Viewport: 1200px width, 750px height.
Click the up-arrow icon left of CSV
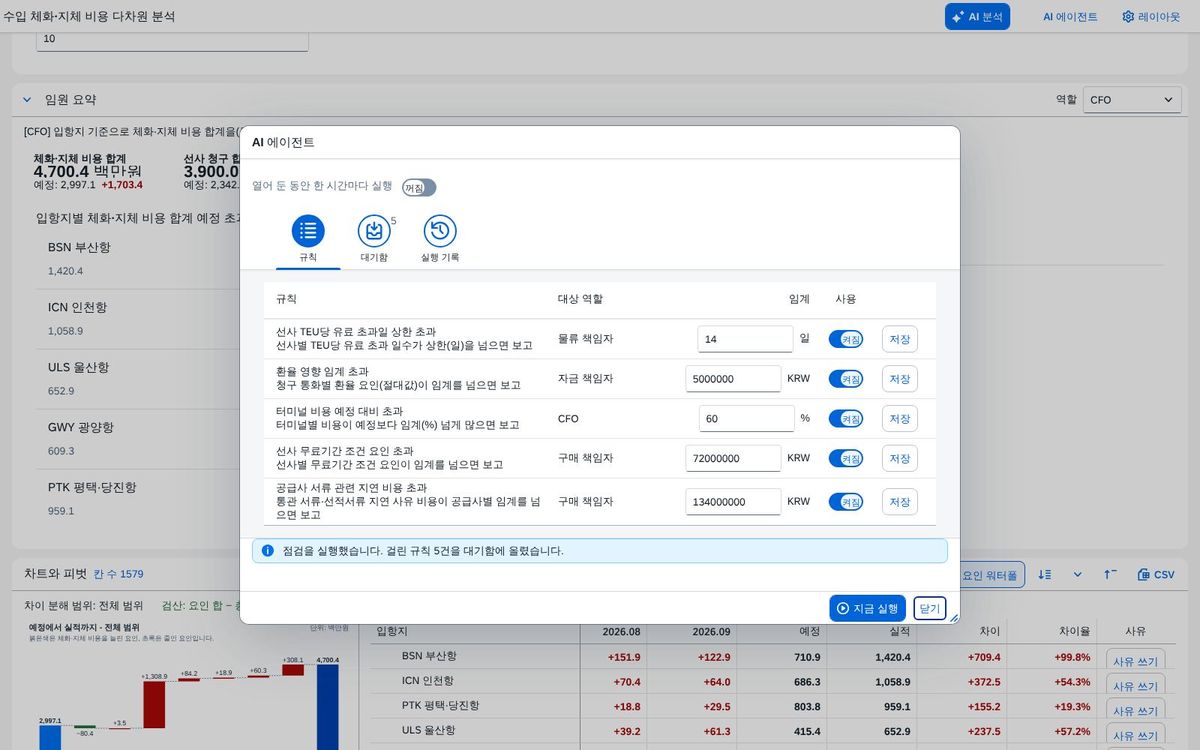tap(1110, 575)
